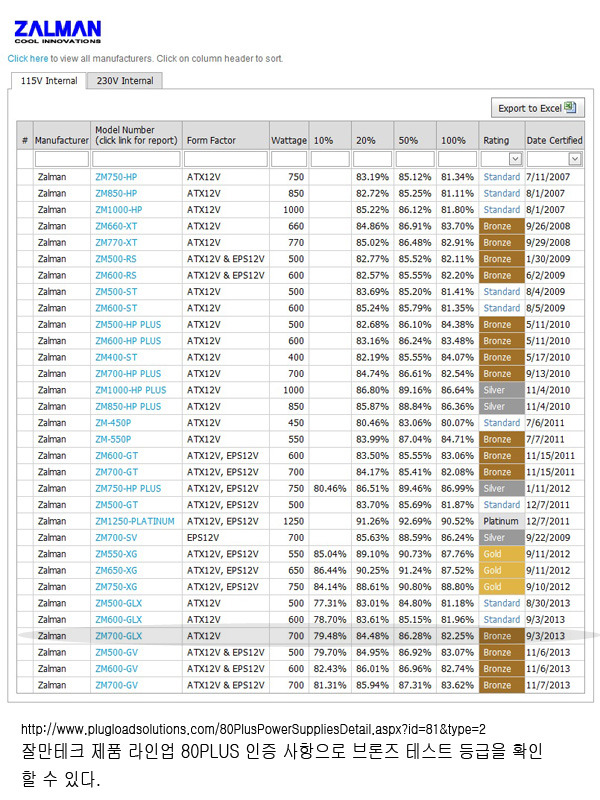Image resolution: width=600 pixels, height=800 pixels.
Task: Click the date 7/11/2007
Action: [548, 177]
